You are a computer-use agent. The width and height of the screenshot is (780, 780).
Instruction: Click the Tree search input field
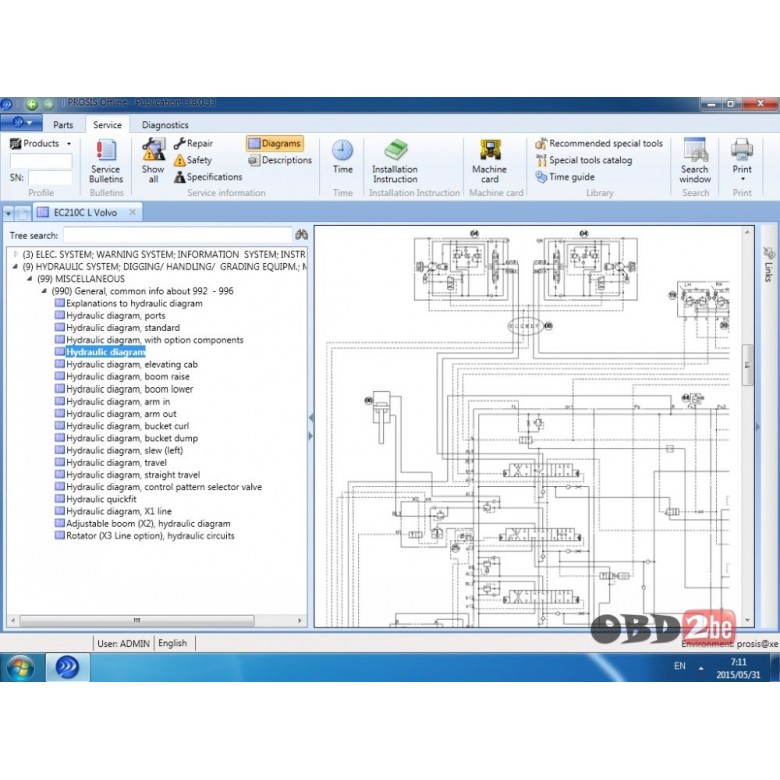pyautogui.click(x=178, y=235)
